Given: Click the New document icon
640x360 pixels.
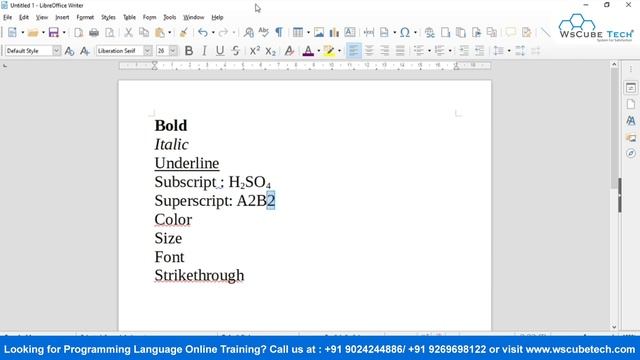Looking at the screenshot, I should pyautogui.click(x=12, y=33).
